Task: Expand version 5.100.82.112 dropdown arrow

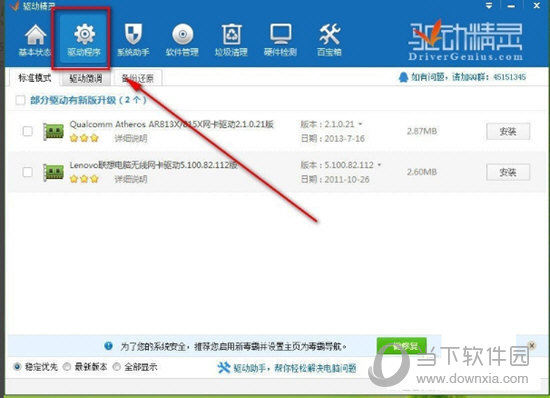Action: (x=380, y=165)
